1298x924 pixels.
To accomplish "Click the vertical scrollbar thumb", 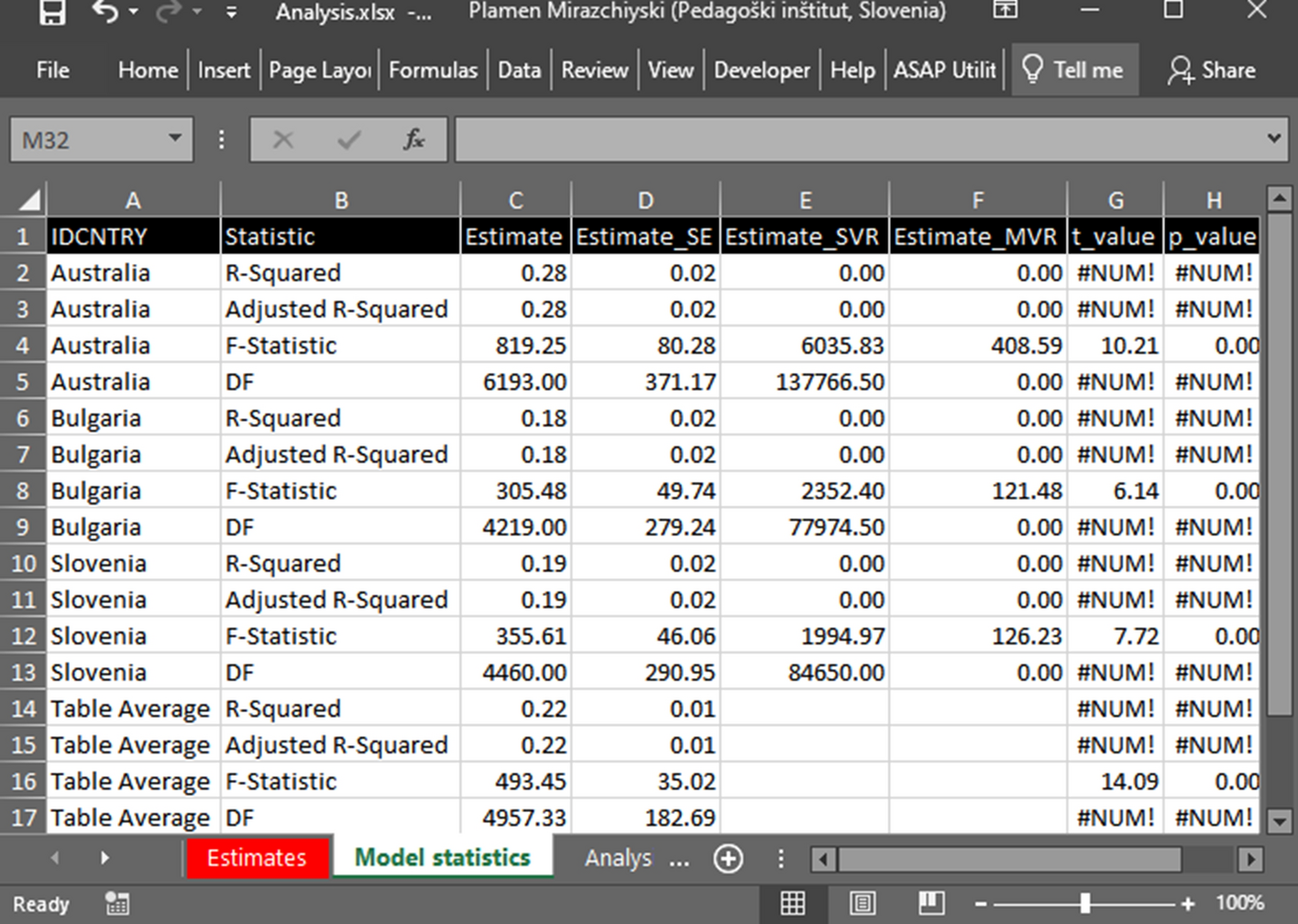I will click(1279, 464).
